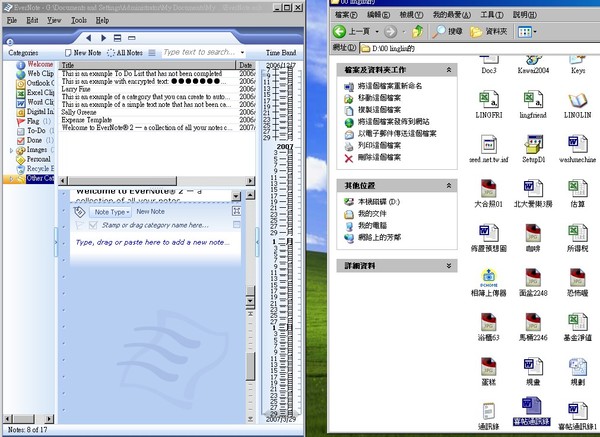Switch EverNote to split panel view icon
600x437 pixels.
point(117,38)
